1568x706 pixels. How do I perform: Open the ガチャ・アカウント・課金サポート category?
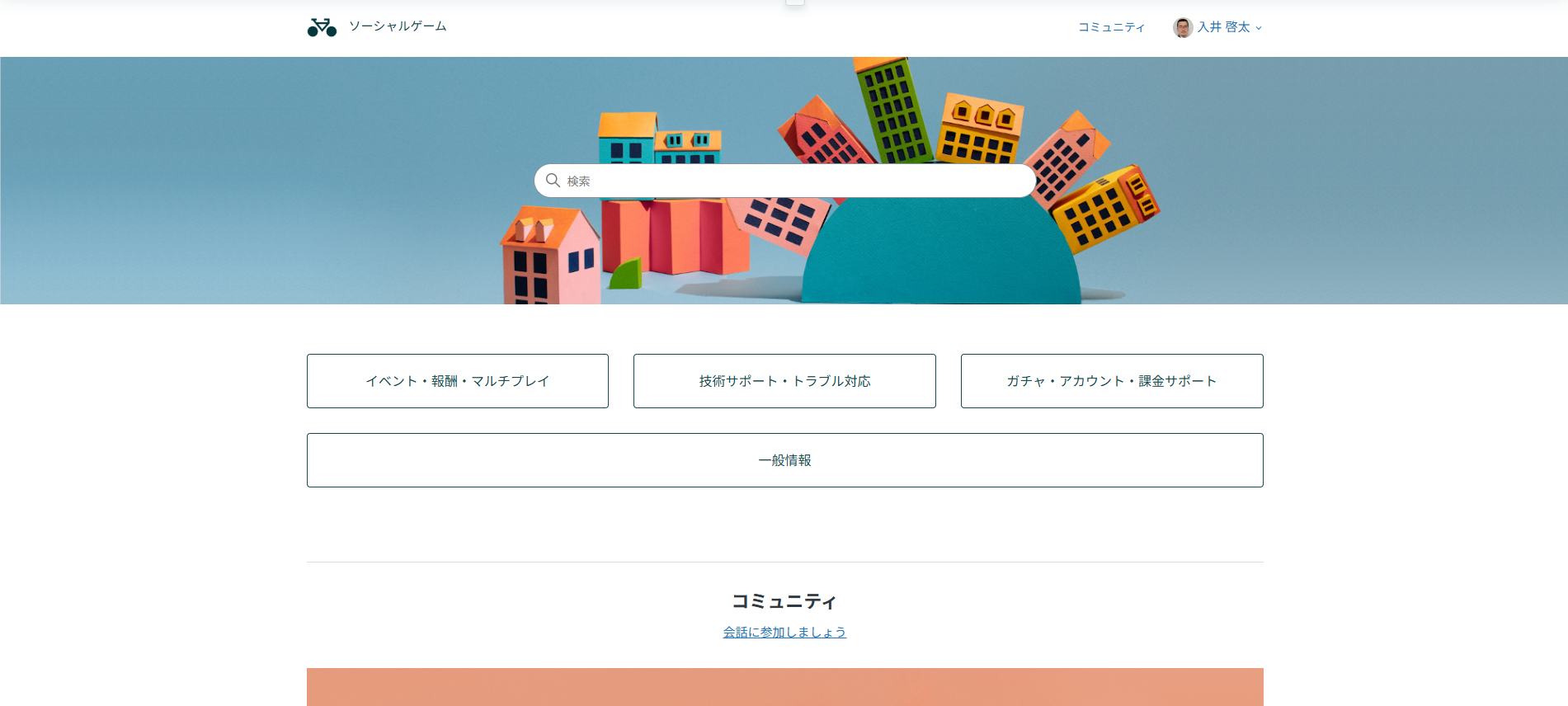(1112, 381)
